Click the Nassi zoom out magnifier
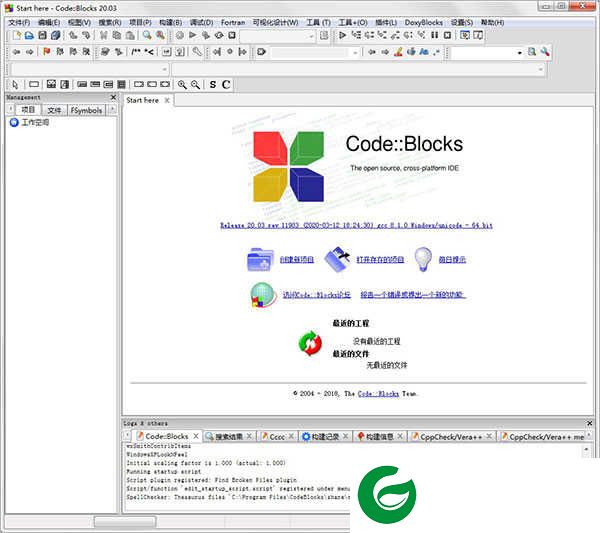Image resolution: width=600 pixels, height=533 pixels. (x=195, y=85)
